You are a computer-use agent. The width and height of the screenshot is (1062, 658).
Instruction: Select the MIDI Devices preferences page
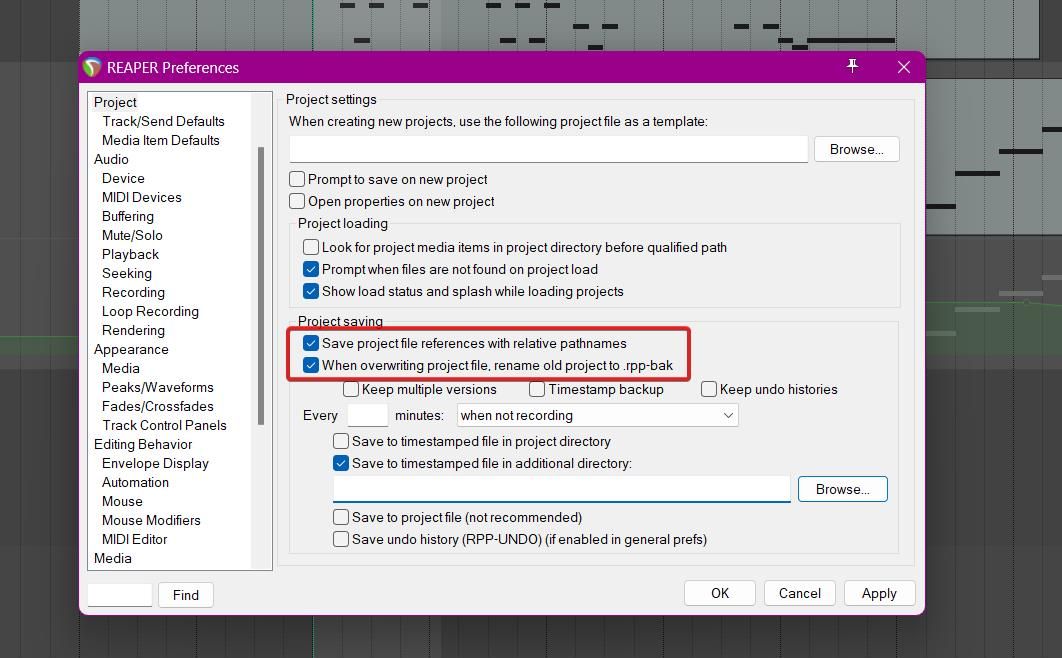coord(141,197)
